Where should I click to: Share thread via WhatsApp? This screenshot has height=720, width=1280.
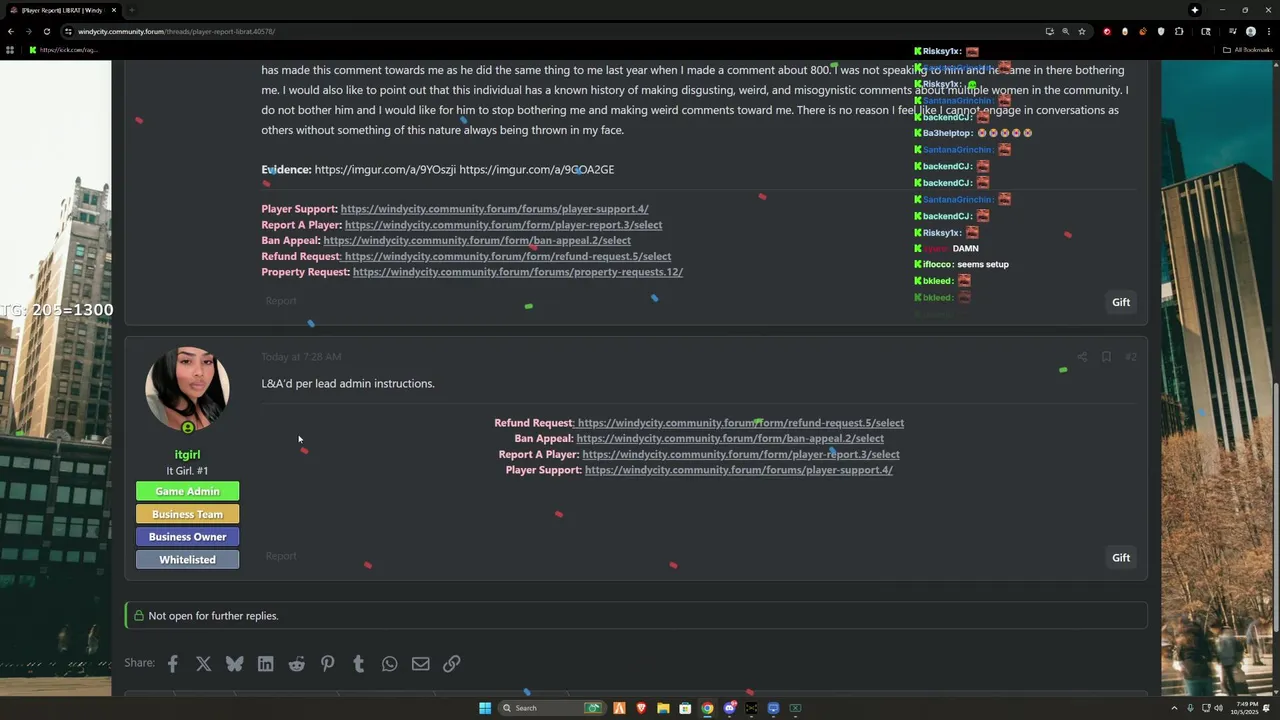(x=390, y=664)
